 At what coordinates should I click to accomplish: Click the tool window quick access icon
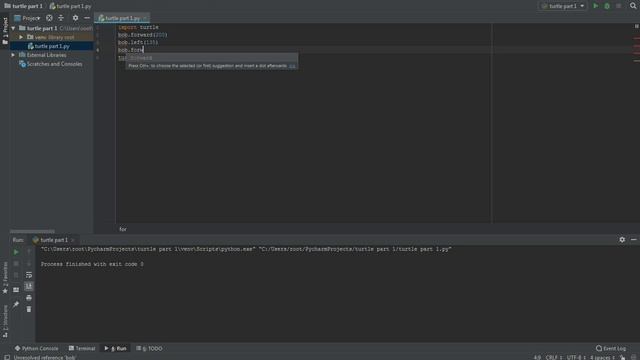(x=7, y=357)
